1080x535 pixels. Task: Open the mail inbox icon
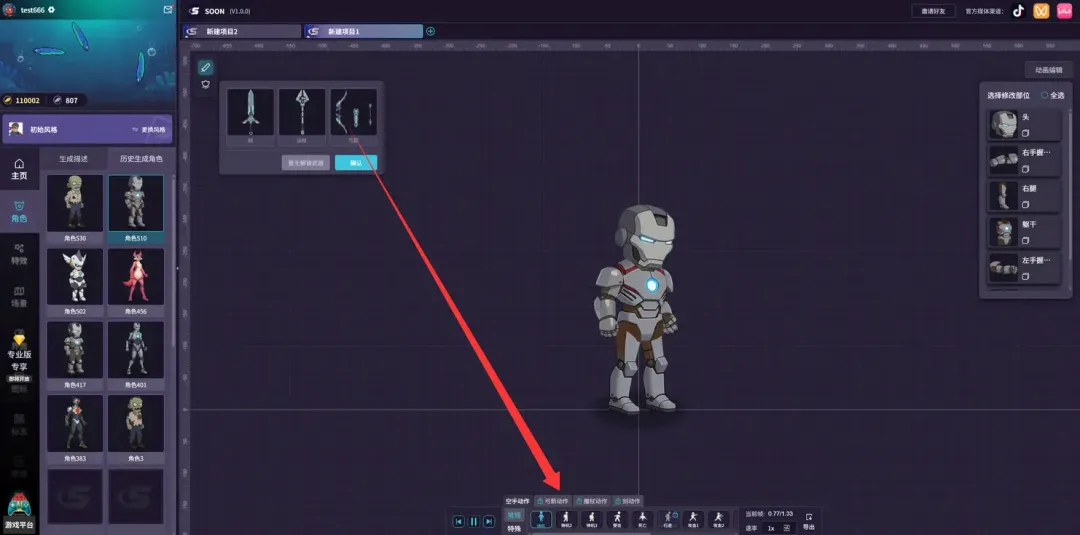click(167, 10)
